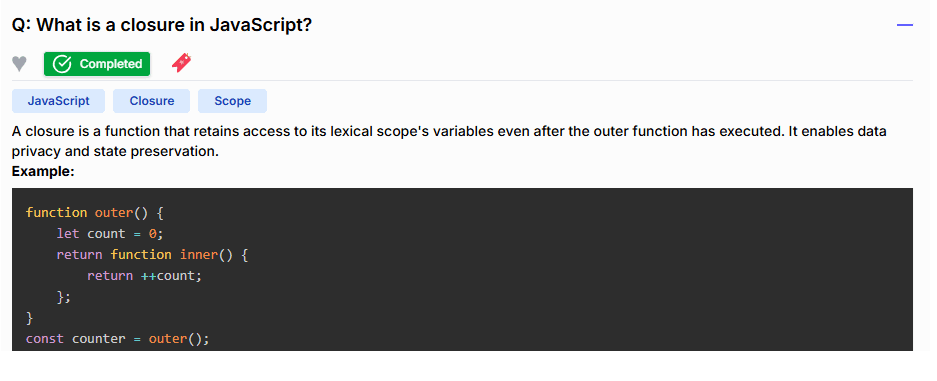Click the orange 0 literal in code
Viewport: 937px width, 381px height.
click(x=152, y=233)
